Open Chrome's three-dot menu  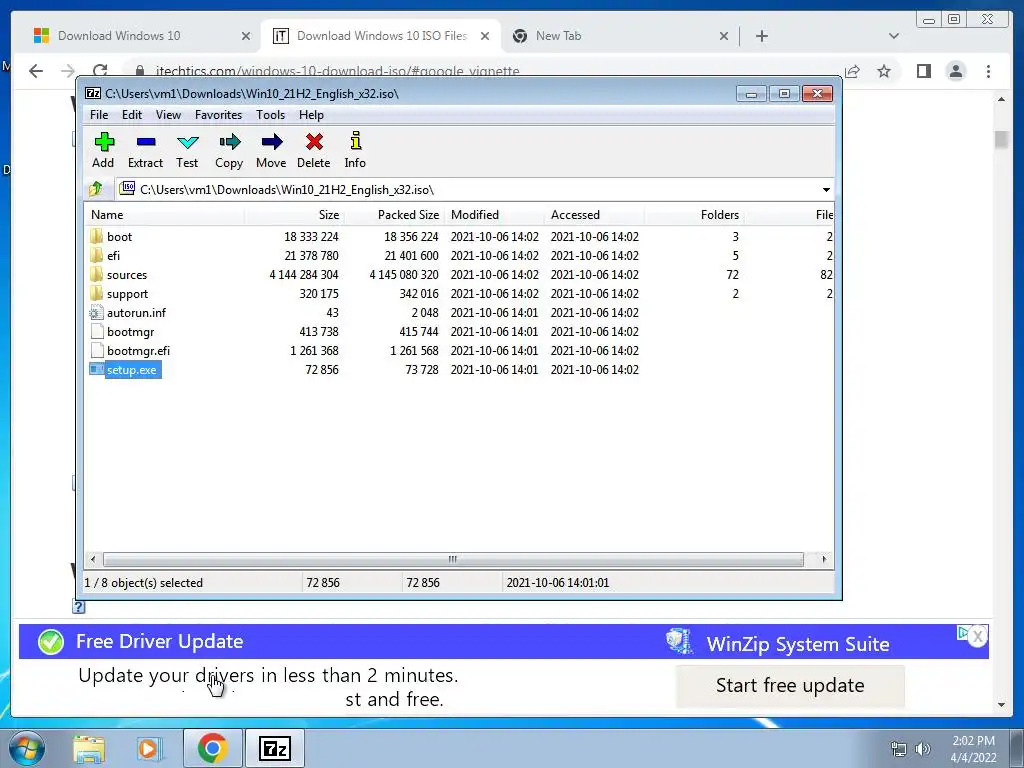click(x=988, y=71)
